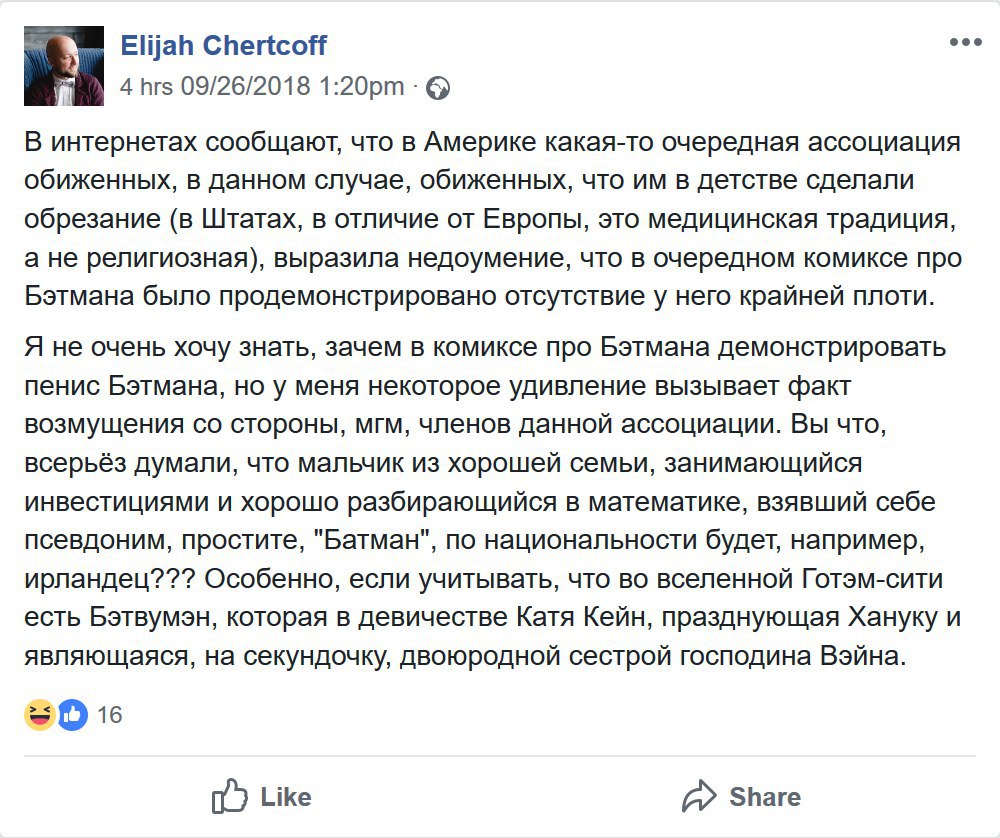Image resolution: width=1000 pixels, height=838 pixels.
Task: Click the thumbs-up icon beside Like
Action: (229, 796)
